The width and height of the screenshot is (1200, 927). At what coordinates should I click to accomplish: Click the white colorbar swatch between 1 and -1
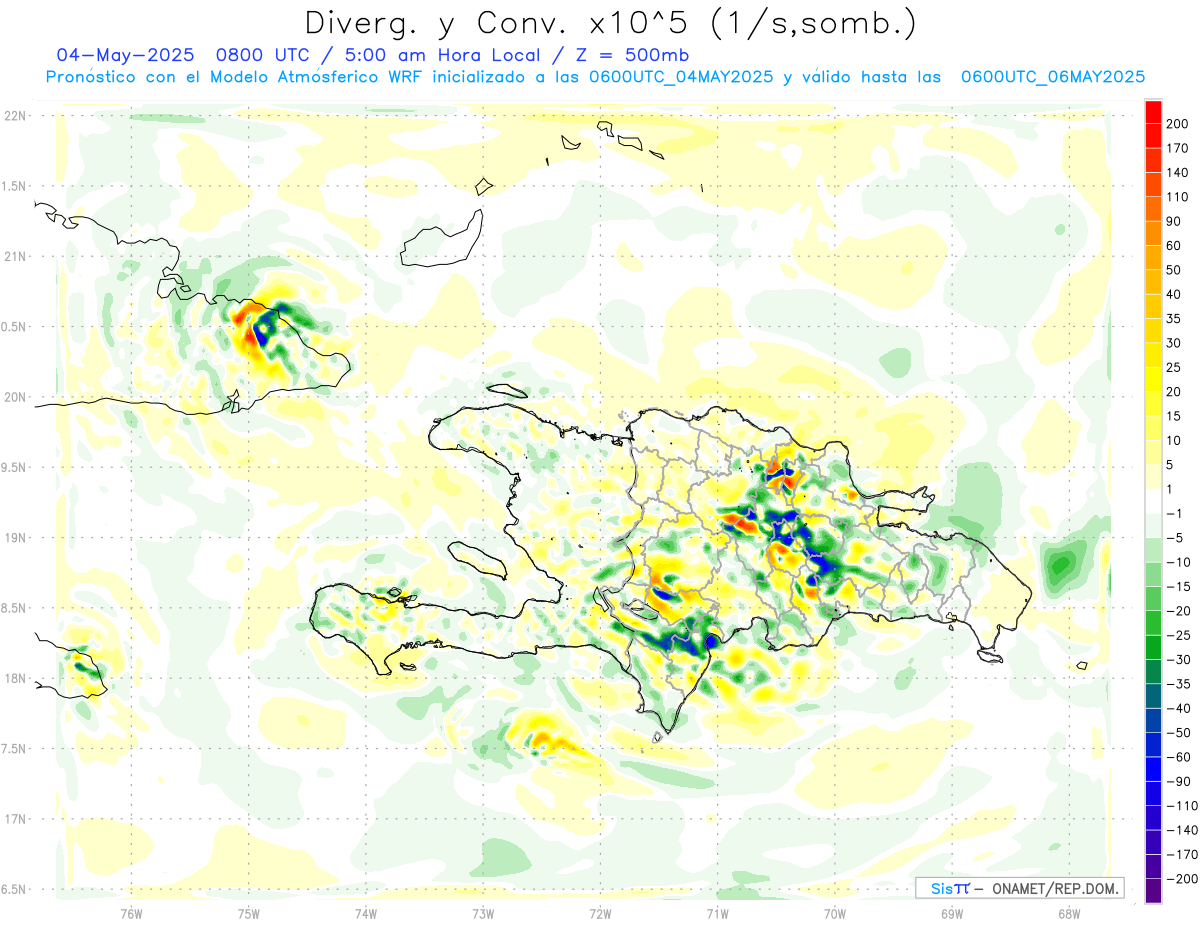[1154, 502]
